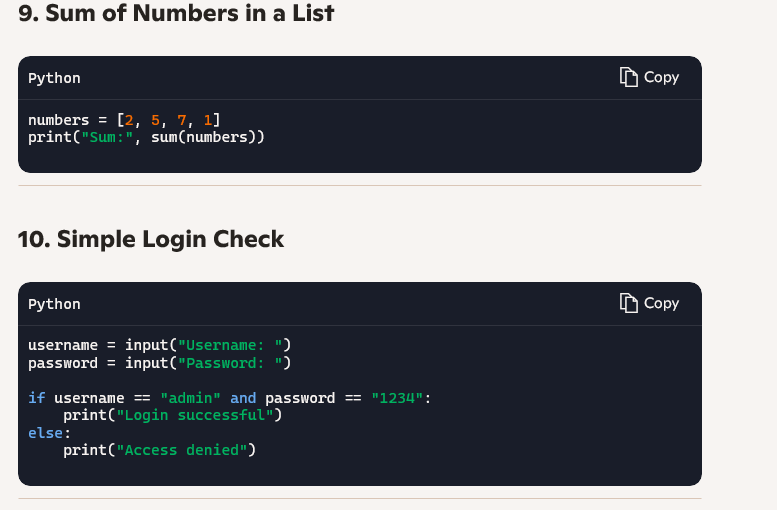Click the "9. Sum of Numbers in a List" heading
777x510 pixels.
point(176,14)
